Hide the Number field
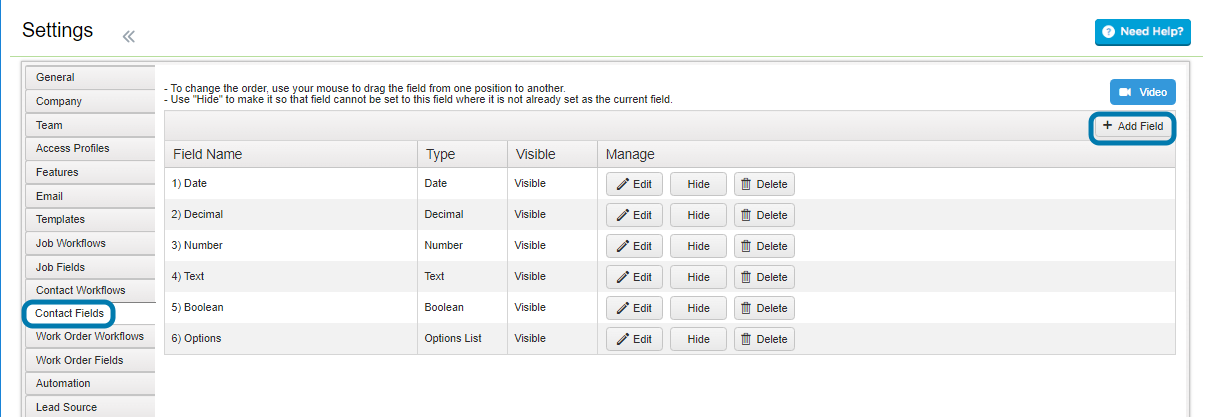Viewport: 1209px width, 417px height. [698, 246]
